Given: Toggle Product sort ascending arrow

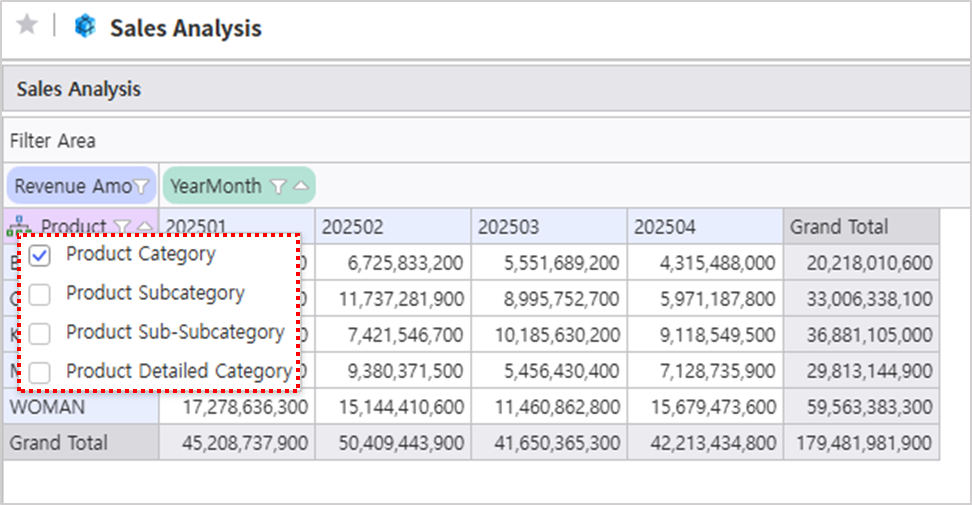Looking at the screenshot, I should pyautogui.click(x=144, y=227).
